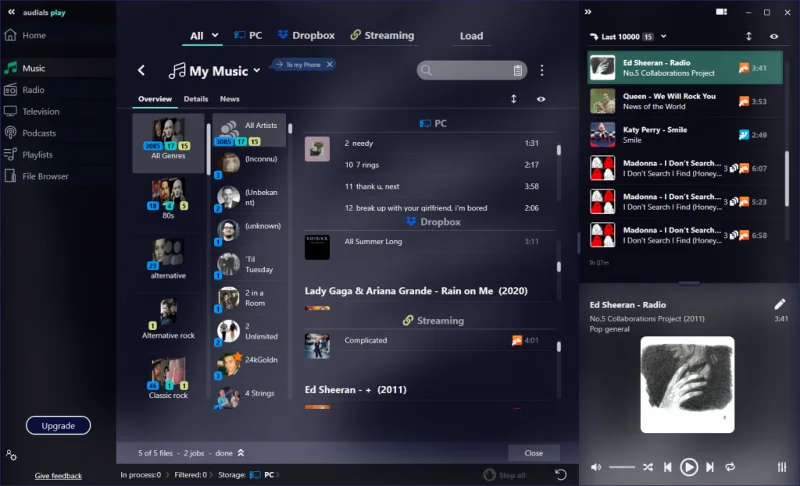800x486 pixels.
Task: Click the volume speaker icon
Action: pyautogui.click(x=595, y=467)
